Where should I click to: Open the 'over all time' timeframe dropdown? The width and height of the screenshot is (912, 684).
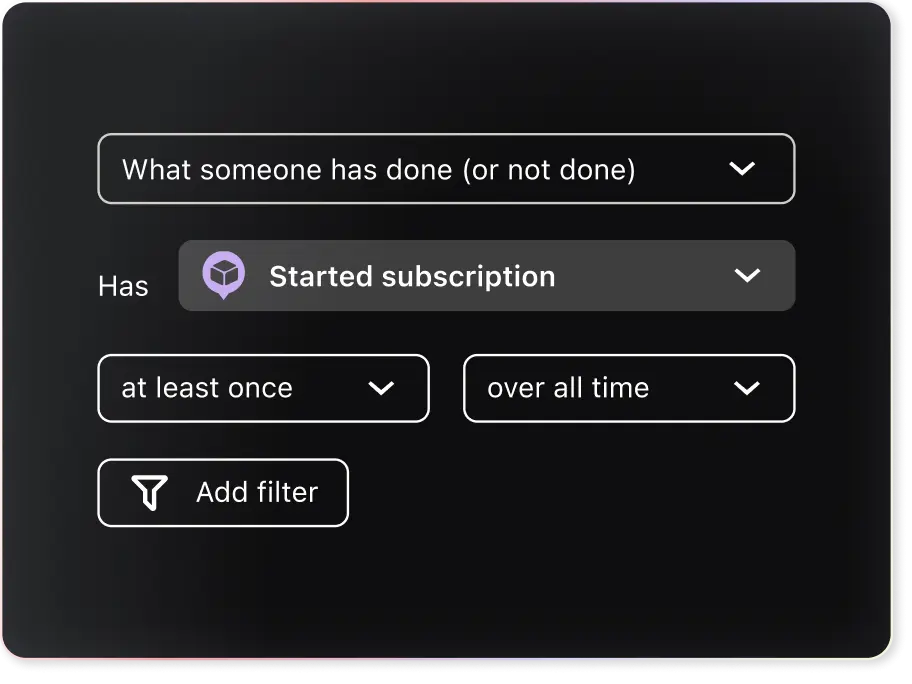629,388
